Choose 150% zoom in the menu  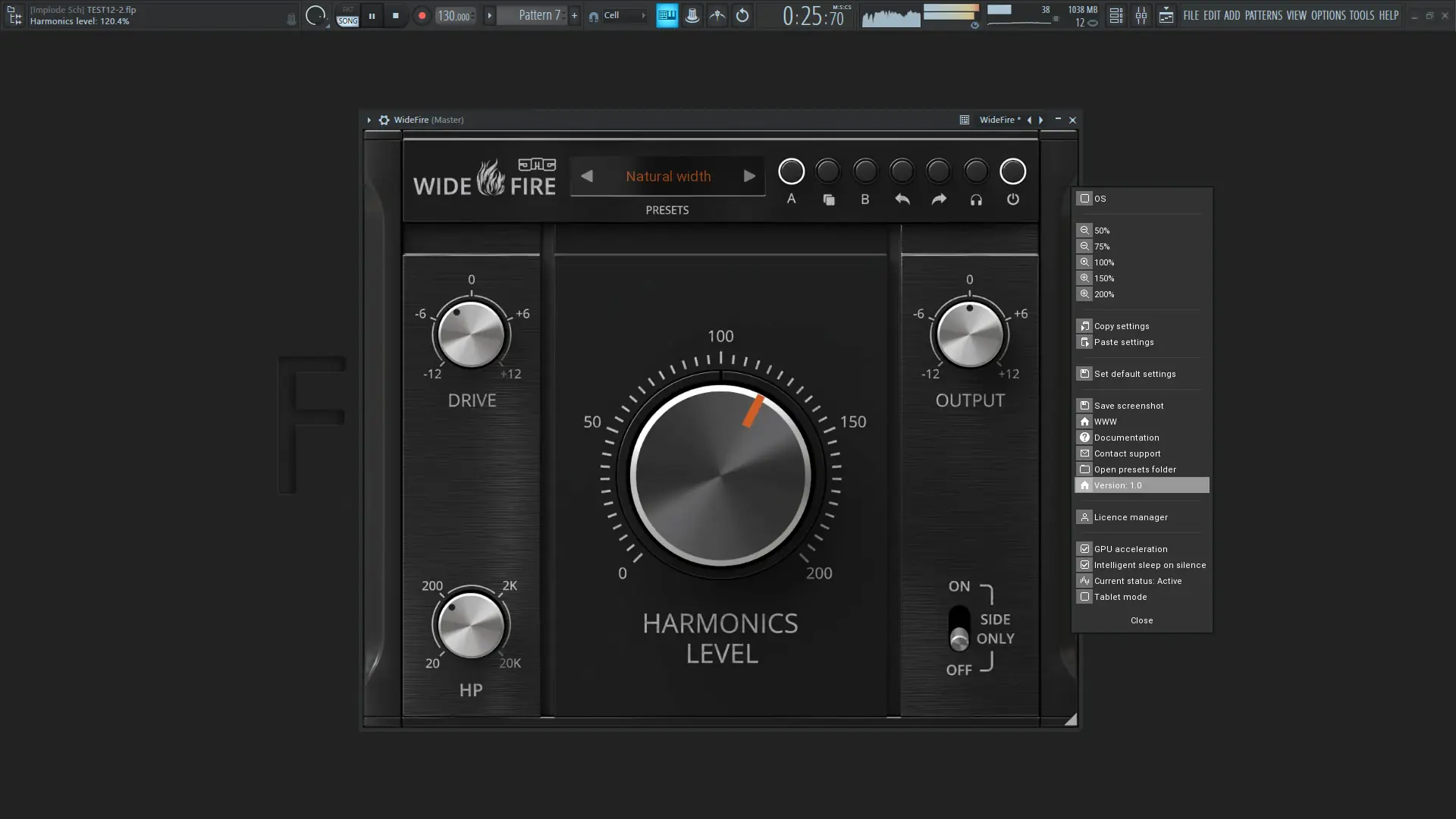pos(1103,278)
